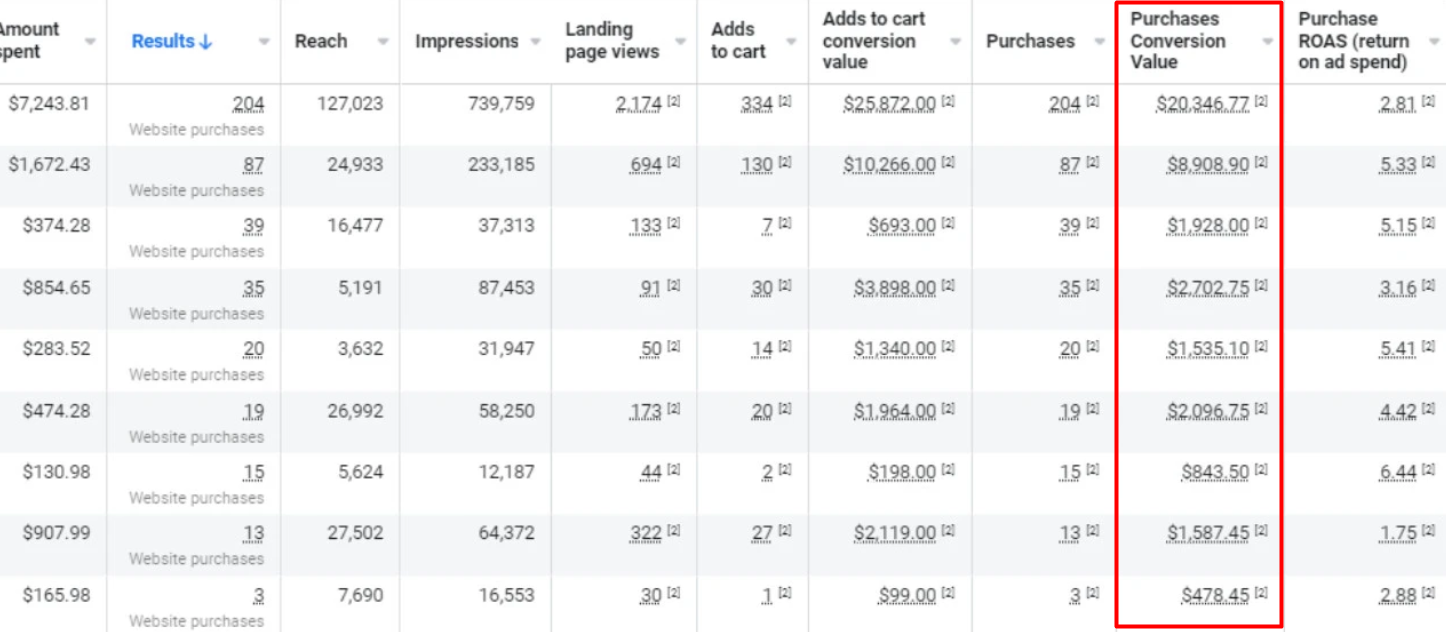Open Landing page views column dropdown arrow

click(x=680, y=42)
